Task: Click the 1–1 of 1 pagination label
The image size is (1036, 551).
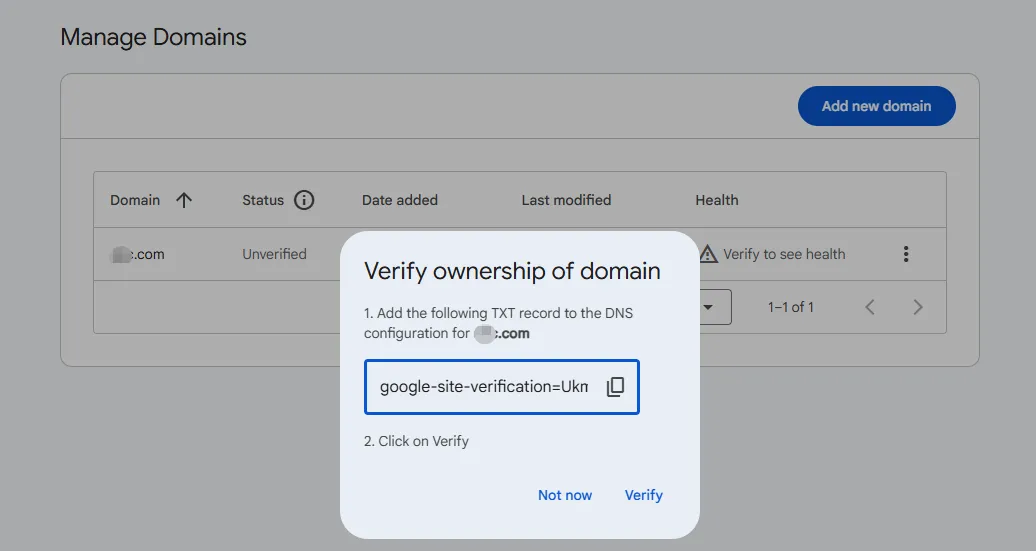Action: pyautogui.click(x=791, y=307)
